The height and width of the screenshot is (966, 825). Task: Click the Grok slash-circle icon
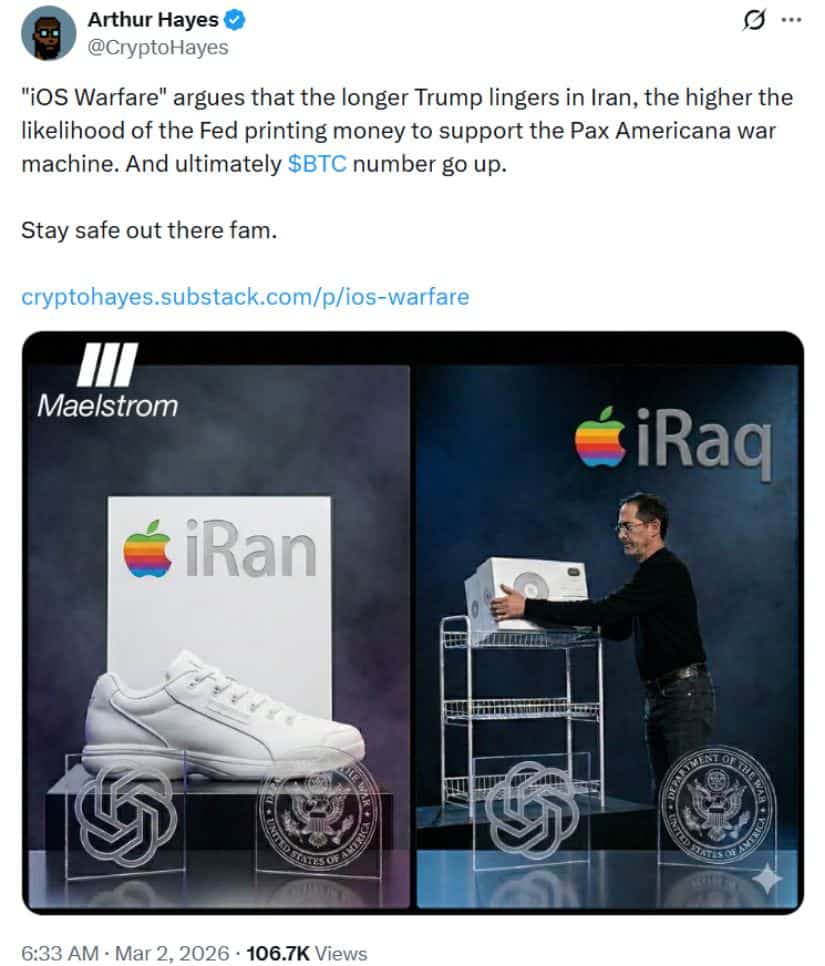point(754,20)
